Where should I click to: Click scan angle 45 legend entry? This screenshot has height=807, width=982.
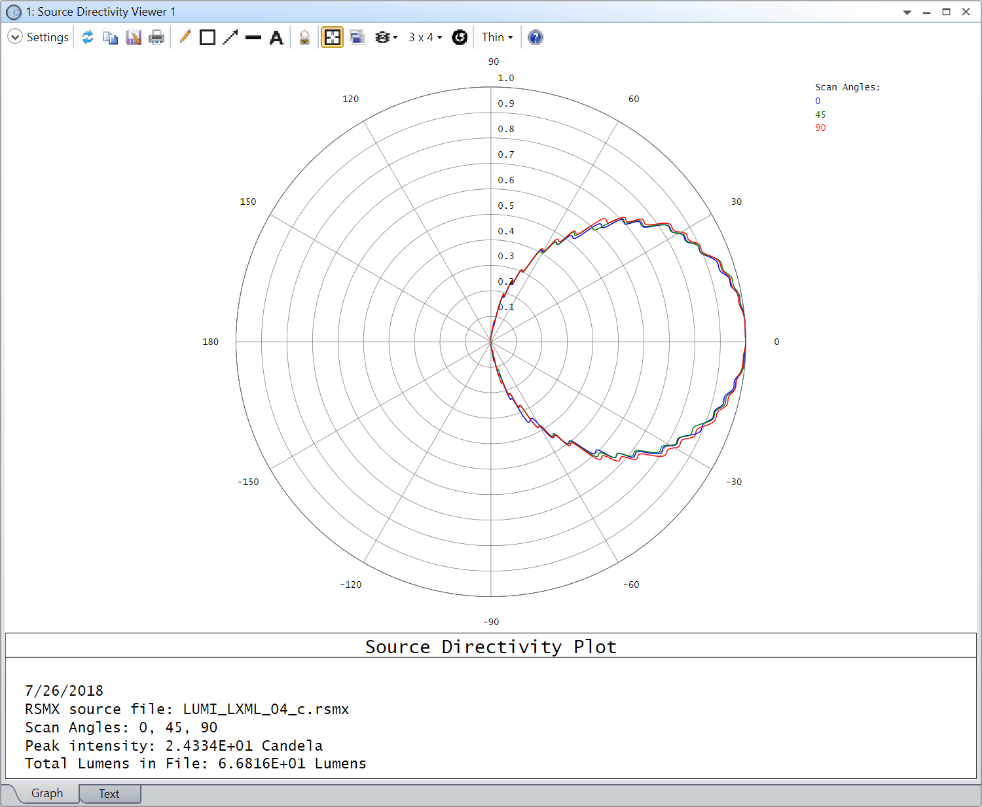[820, 115]
